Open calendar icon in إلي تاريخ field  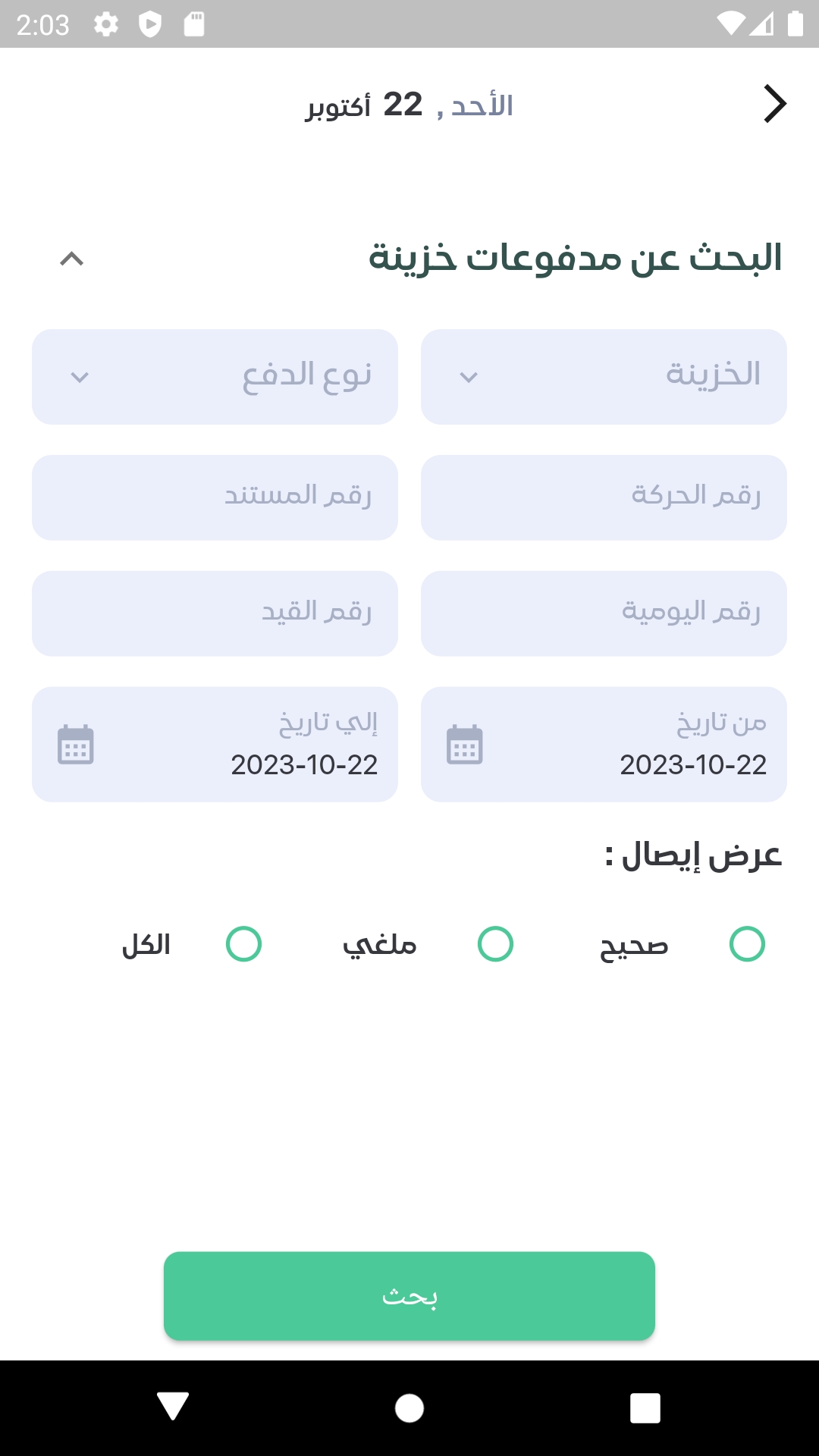click(76, 745)
